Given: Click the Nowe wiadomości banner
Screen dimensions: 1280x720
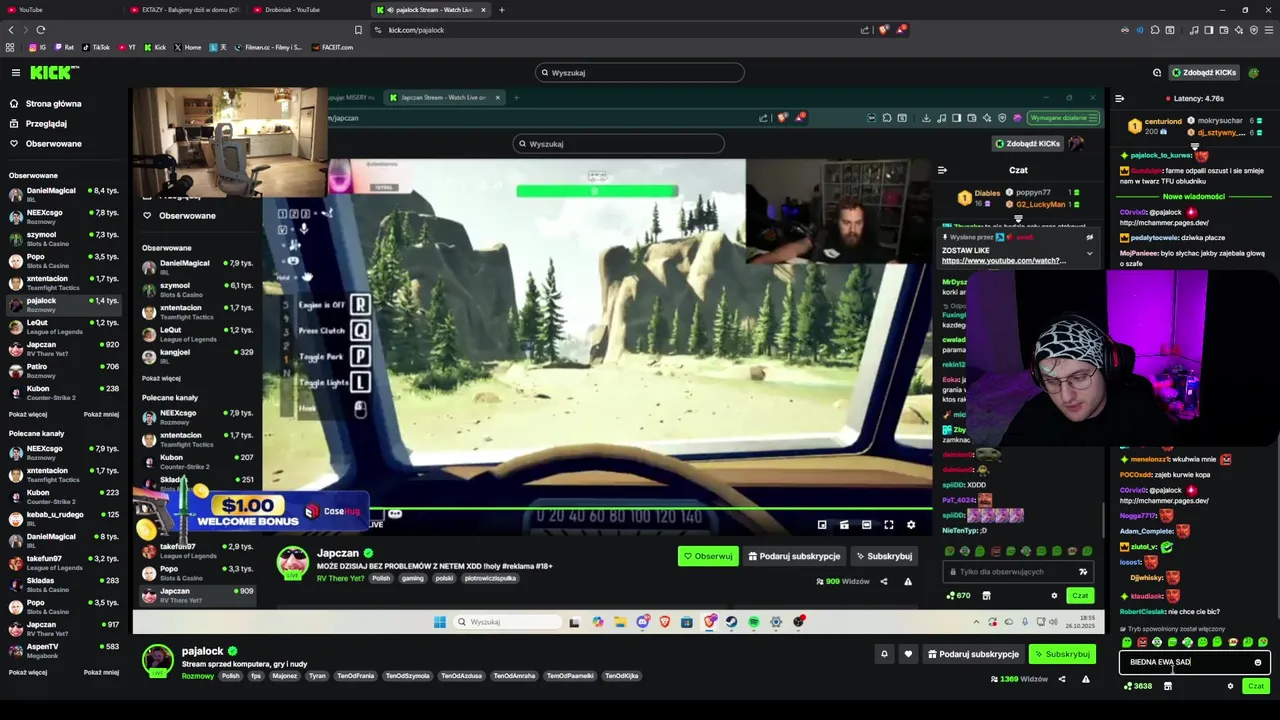Looking at the screenshot, I should pyautogui.click(x=1193, y=197).
